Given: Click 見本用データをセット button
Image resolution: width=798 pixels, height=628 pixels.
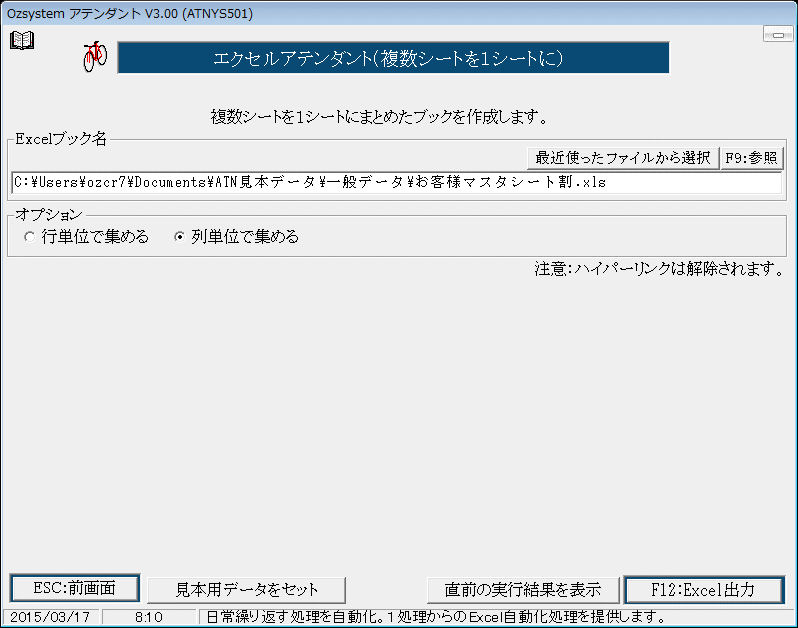Looking at the screenshot, I should (246, 590).
